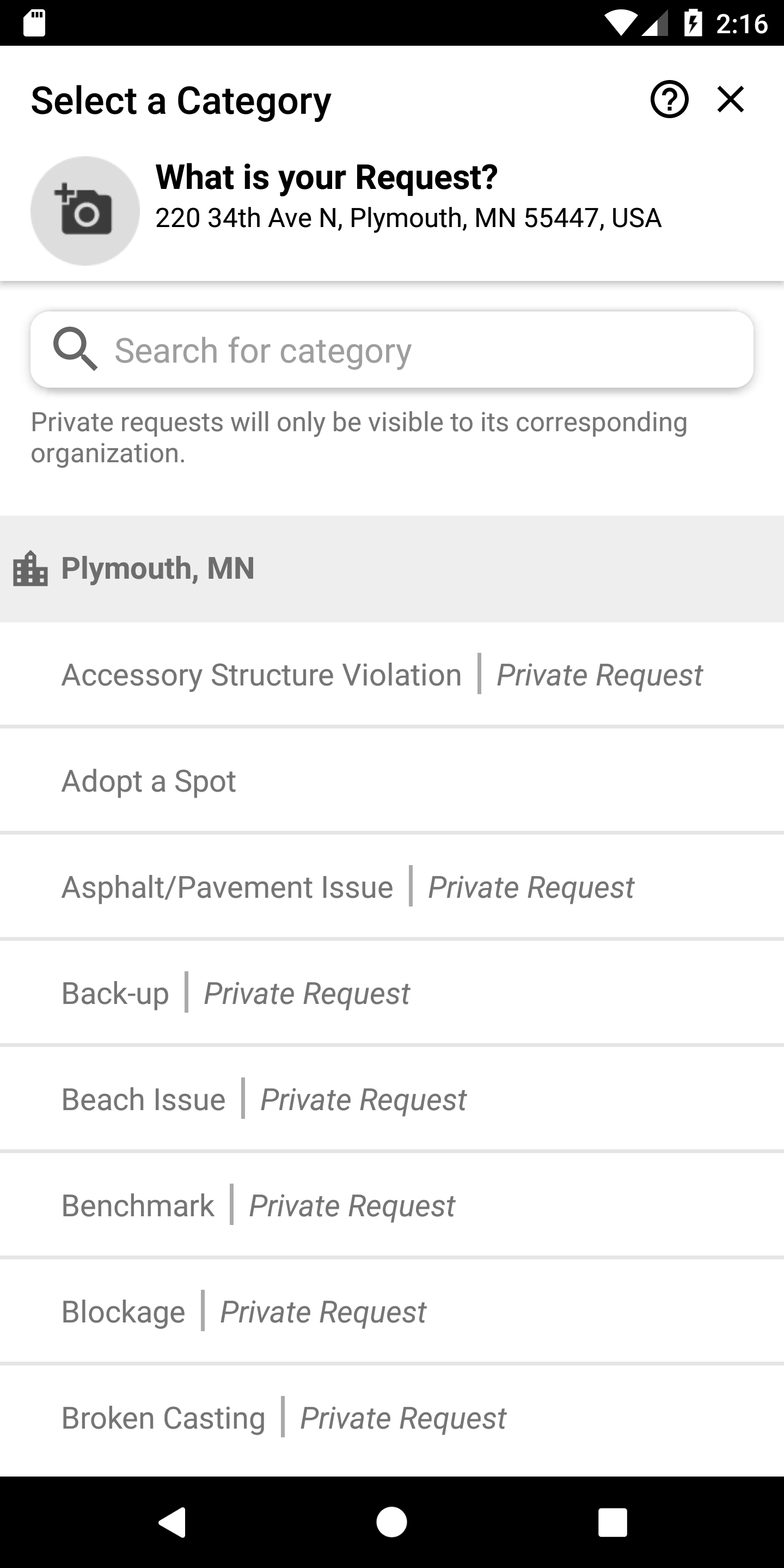784x1568 pixels.
Task: Tap the battery charging status icon
Action: pos(693,24)
